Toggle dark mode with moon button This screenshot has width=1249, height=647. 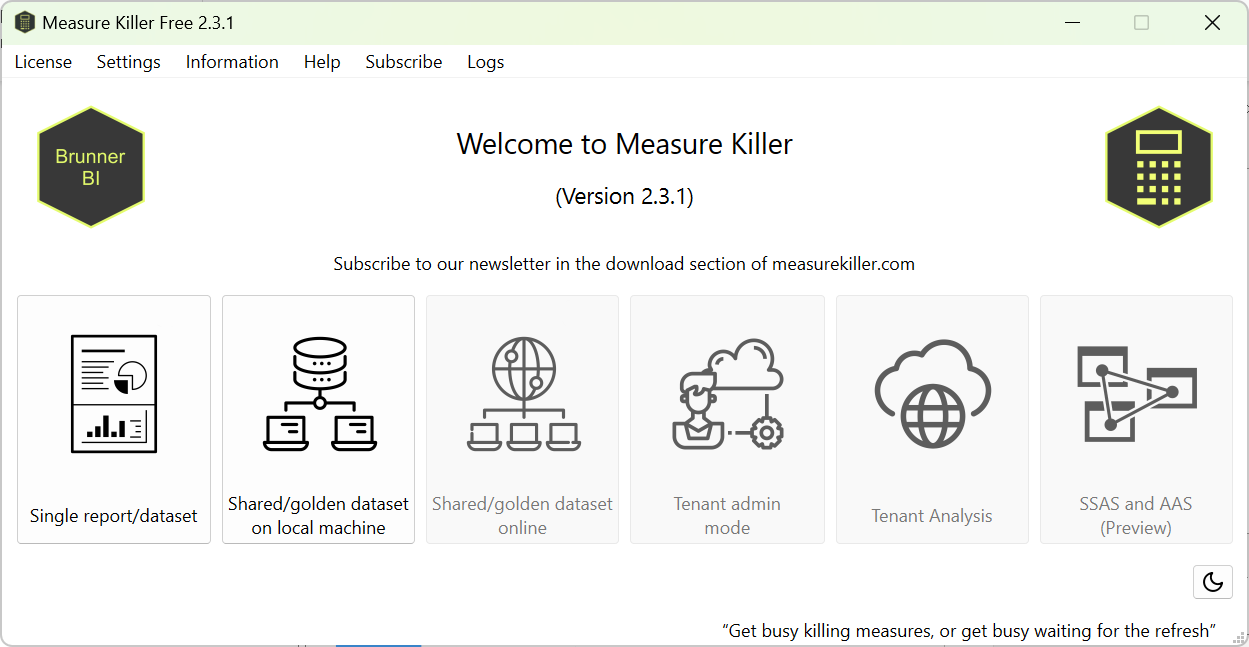point(1212,582)
